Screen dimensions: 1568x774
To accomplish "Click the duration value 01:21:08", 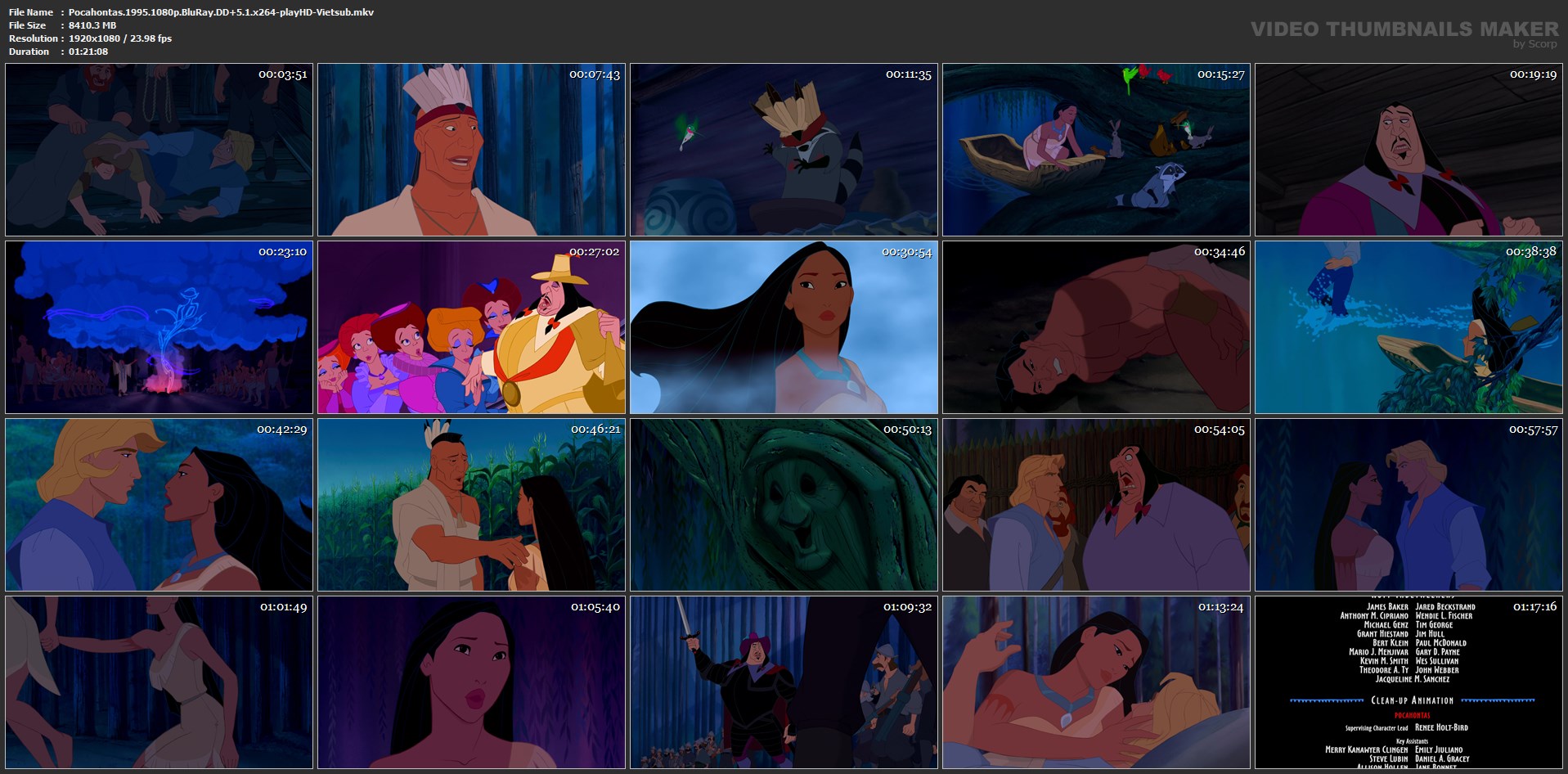I will [88, 52].
